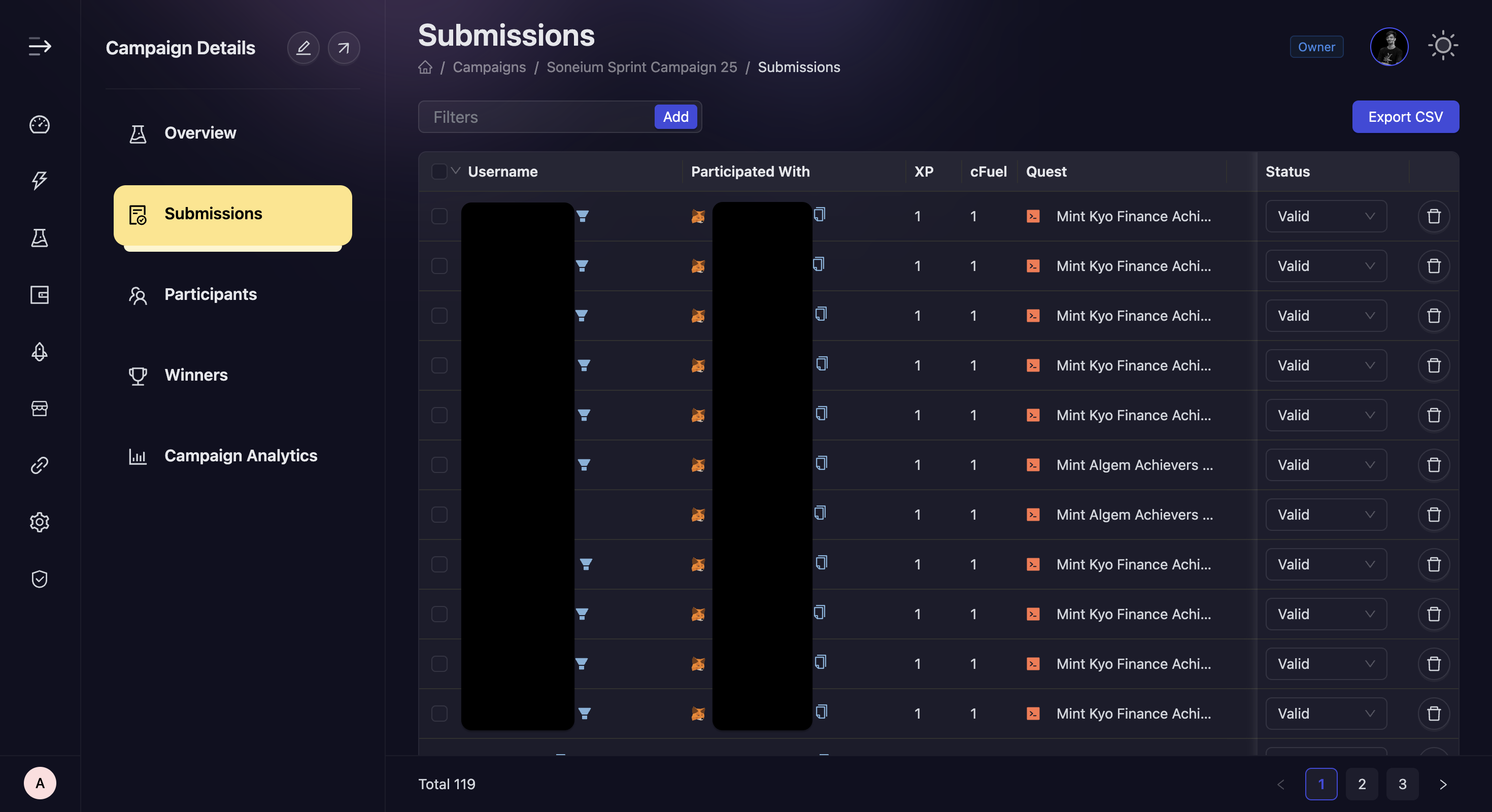
Task: Open the settings gear in the left sidebar
Action: [40, 522]
